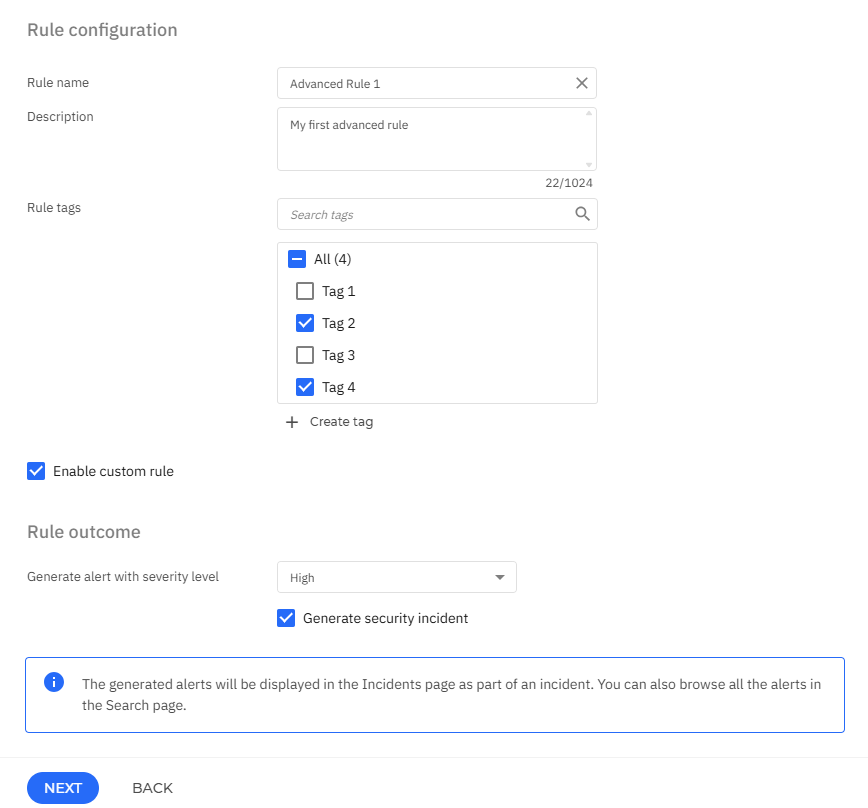Screen dimensions: 868x808
Task: Click the description scrollbar up arrow
Action: pos(589,113)
